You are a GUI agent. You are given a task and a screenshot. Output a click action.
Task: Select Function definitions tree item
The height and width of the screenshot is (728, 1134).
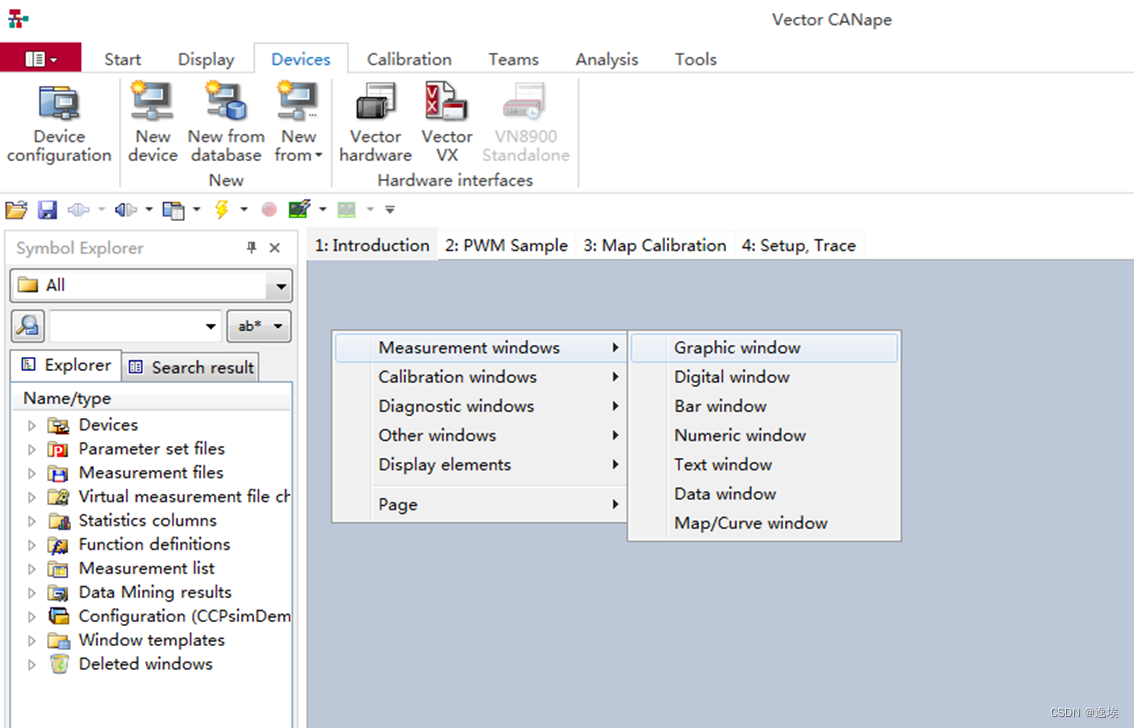point(154,544)
